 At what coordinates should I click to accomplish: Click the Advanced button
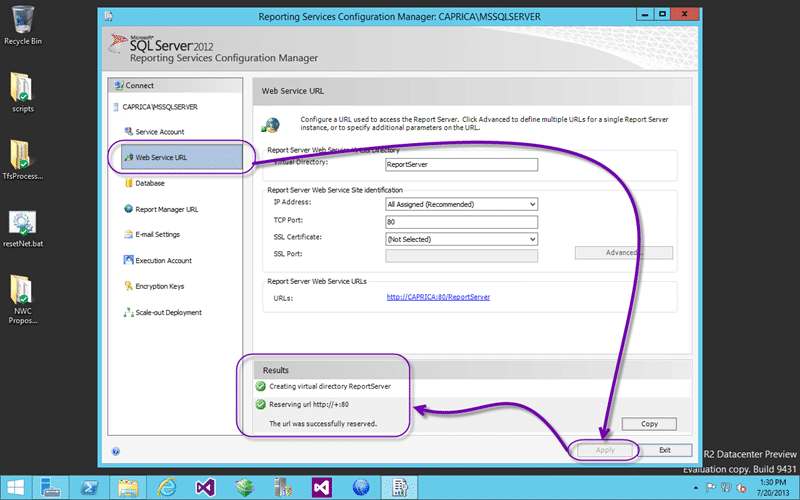point(623,253)
